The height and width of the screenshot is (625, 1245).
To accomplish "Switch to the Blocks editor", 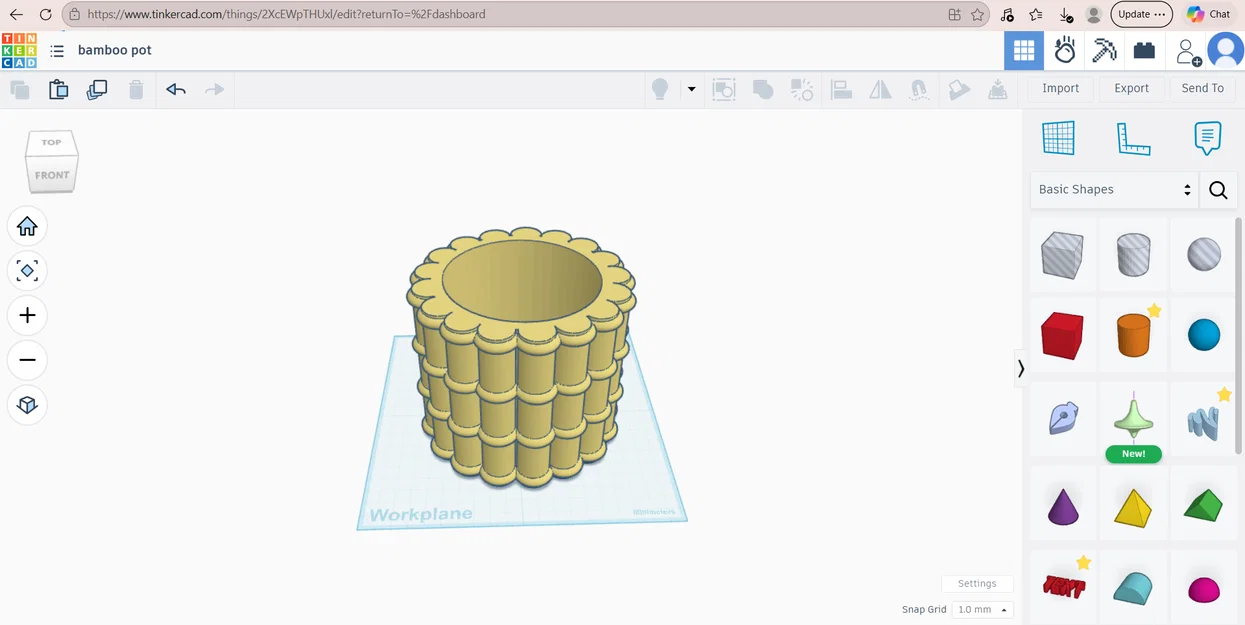I will pos(1144,50).
